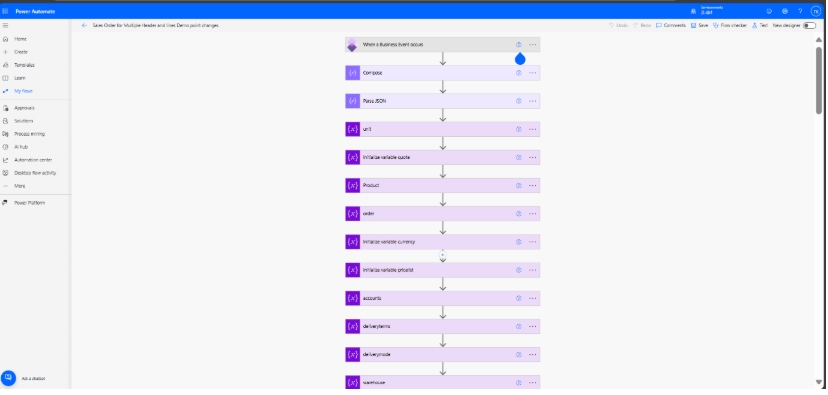
Task: Open the ellipsis menu on Initialize variable pricelist
Action: click(x=532, y=270)
